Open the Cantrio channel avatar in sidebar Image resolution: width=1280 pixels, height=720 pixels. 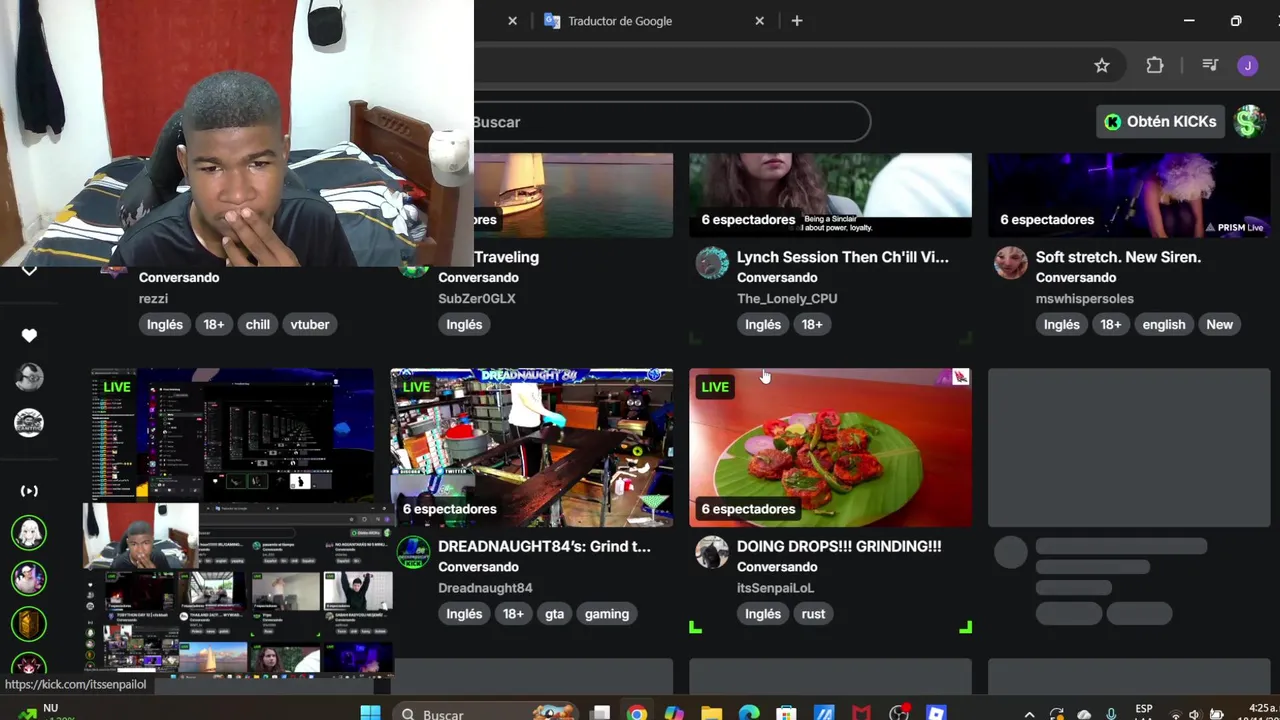click(x=29, y=423)
